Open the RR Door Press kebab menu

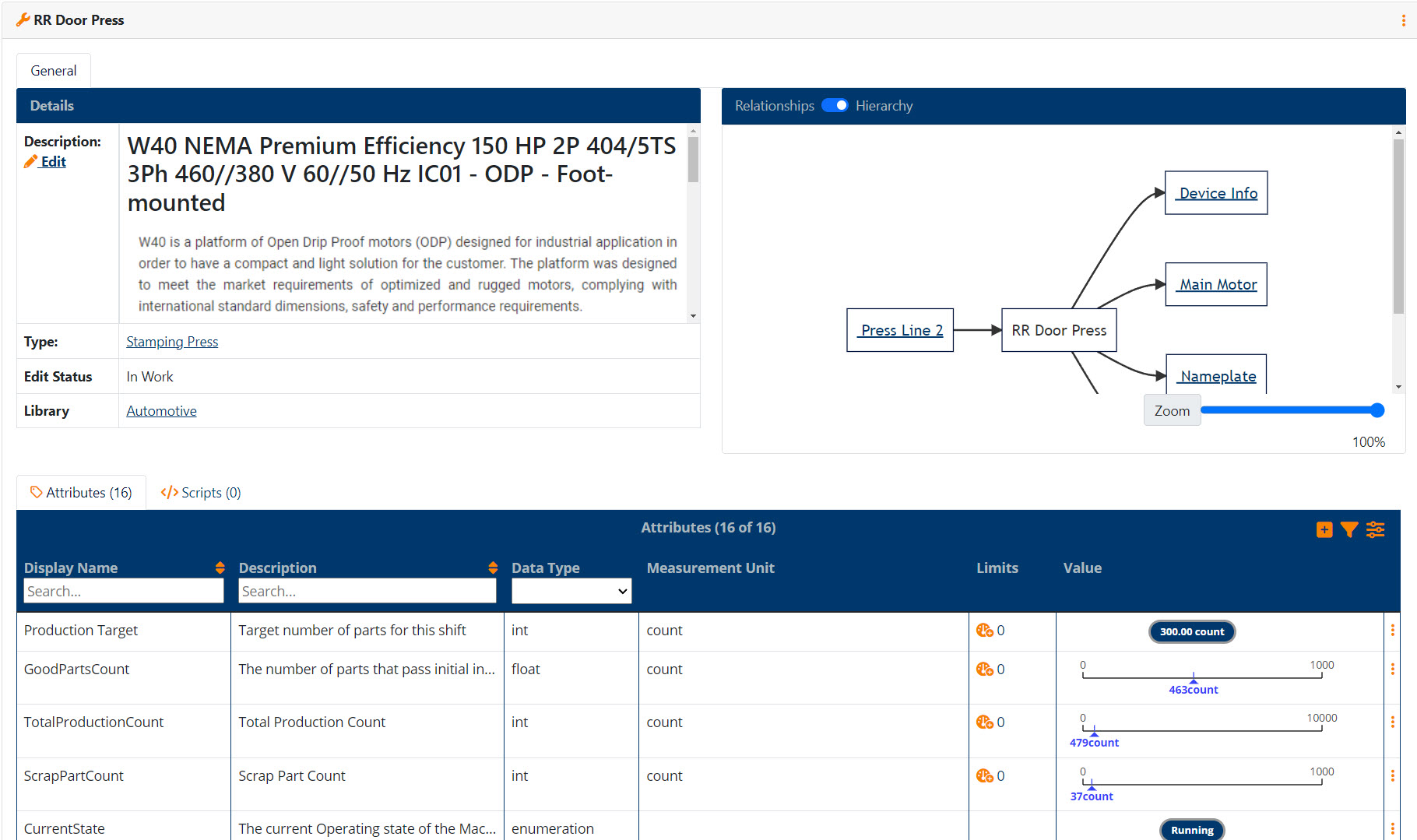pyautogui.click(x=1403, y=20)
